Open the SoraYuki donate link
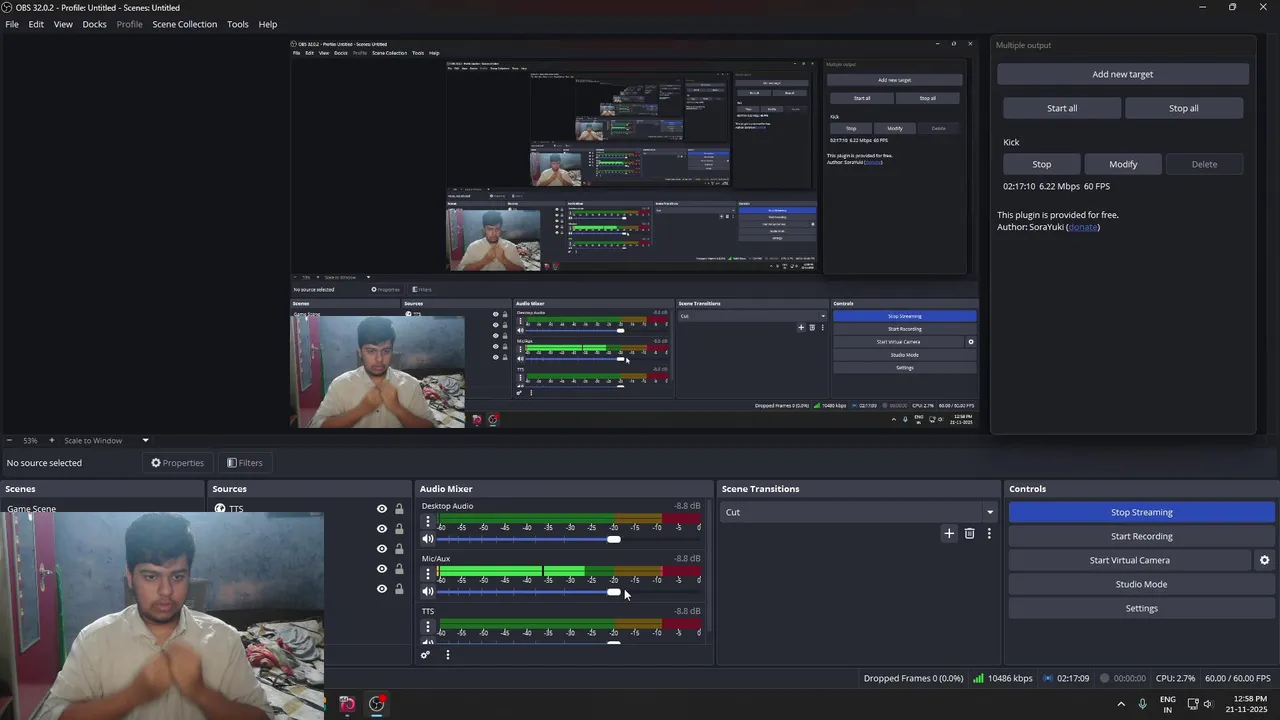The width and height of the screenshot is (1280, 720). tap(1083, 227)
